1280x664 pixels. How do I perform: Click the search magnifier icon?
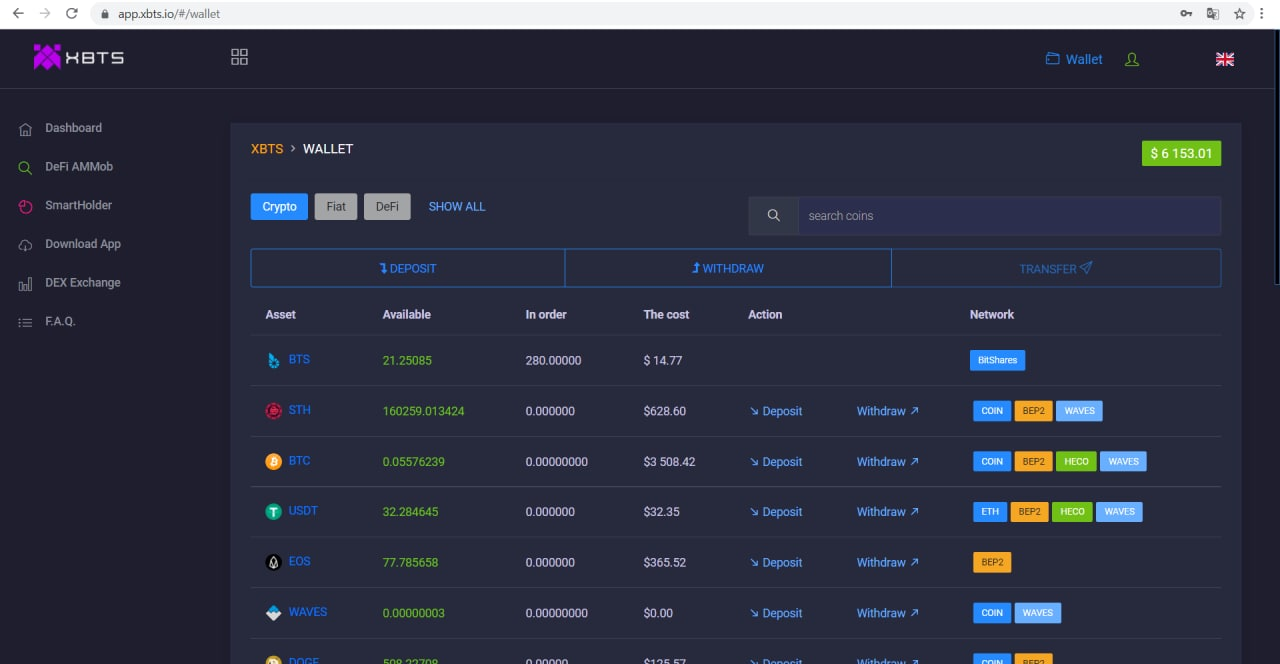773,216
